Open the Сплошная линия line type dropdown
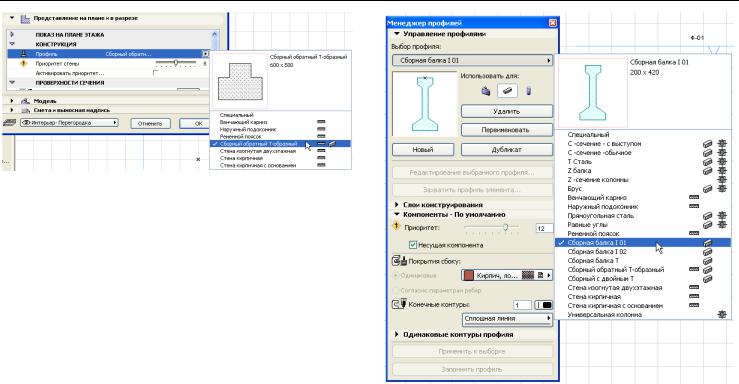This screenshot has height=384, width=739. click(507, 319)
